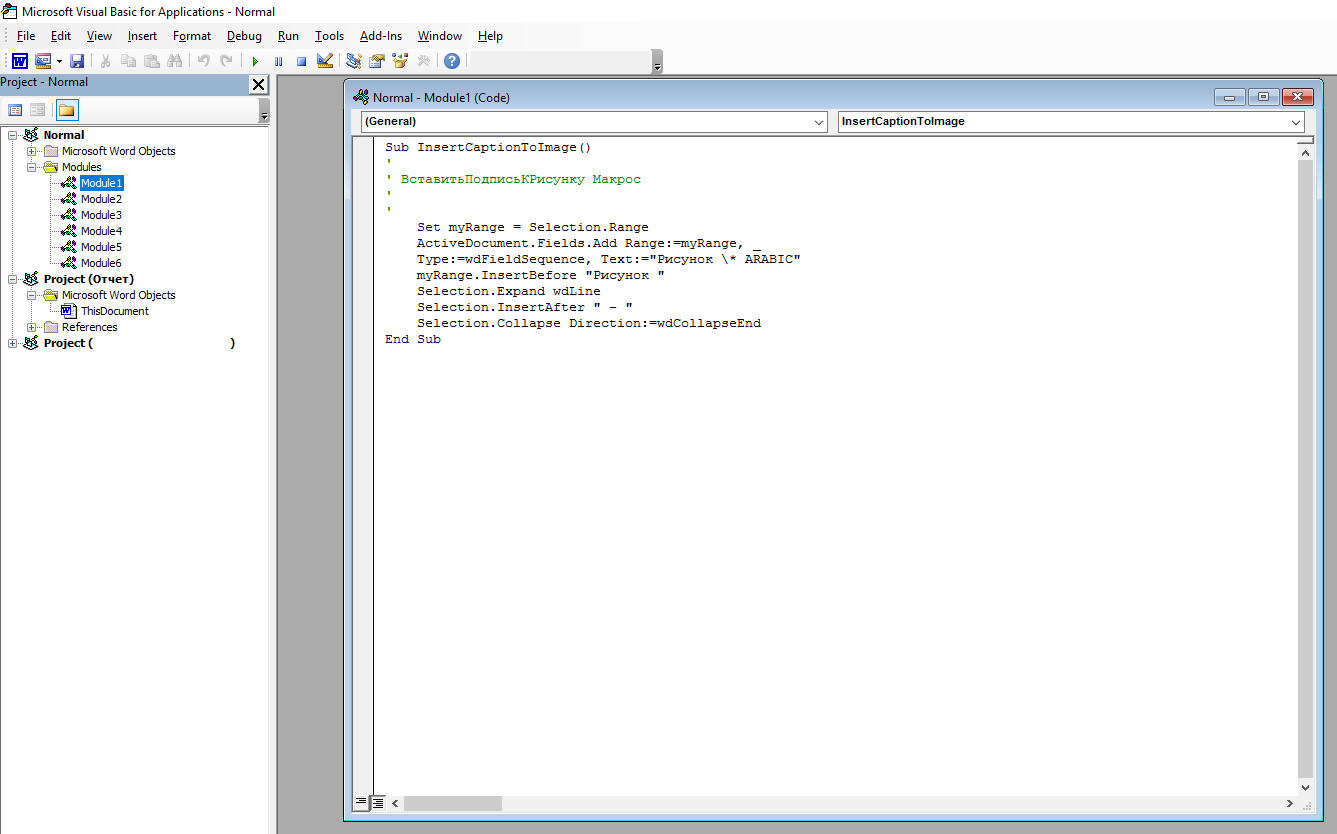
Task: Open the Help menu
Action: click(x=490, y=36)
